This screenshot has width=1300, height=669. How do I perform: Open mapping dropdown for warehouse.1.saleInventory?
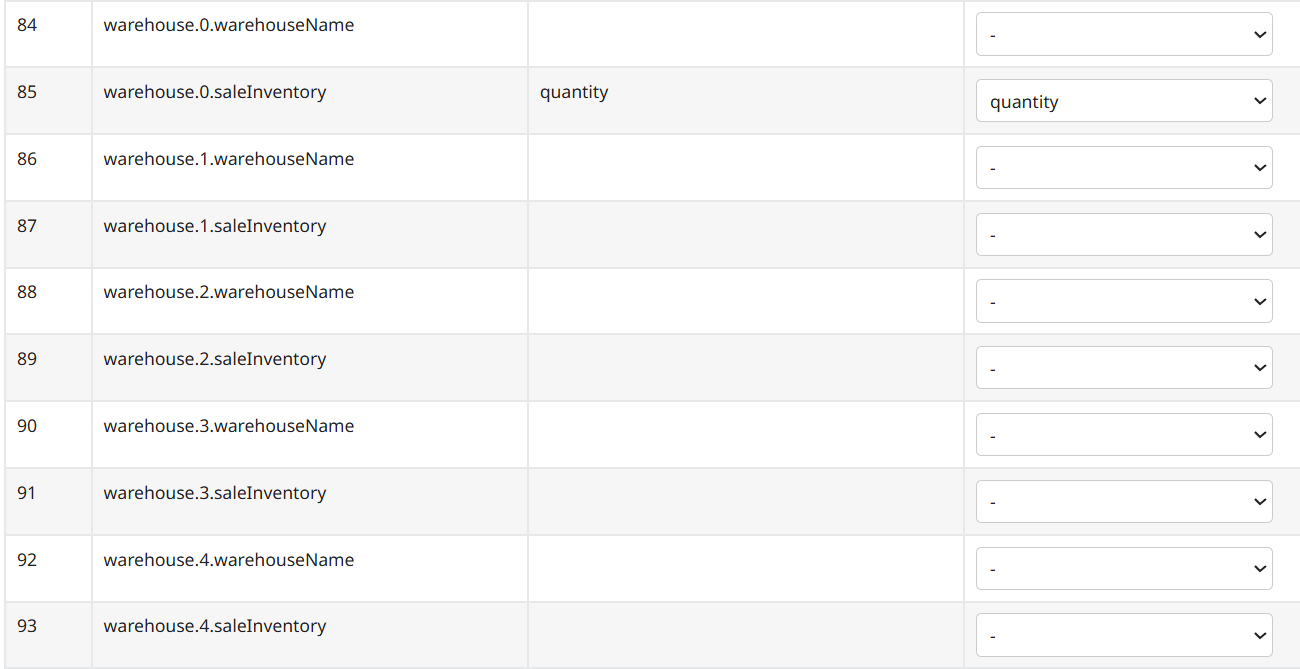pyautogui.click(x=1123, y=235)
